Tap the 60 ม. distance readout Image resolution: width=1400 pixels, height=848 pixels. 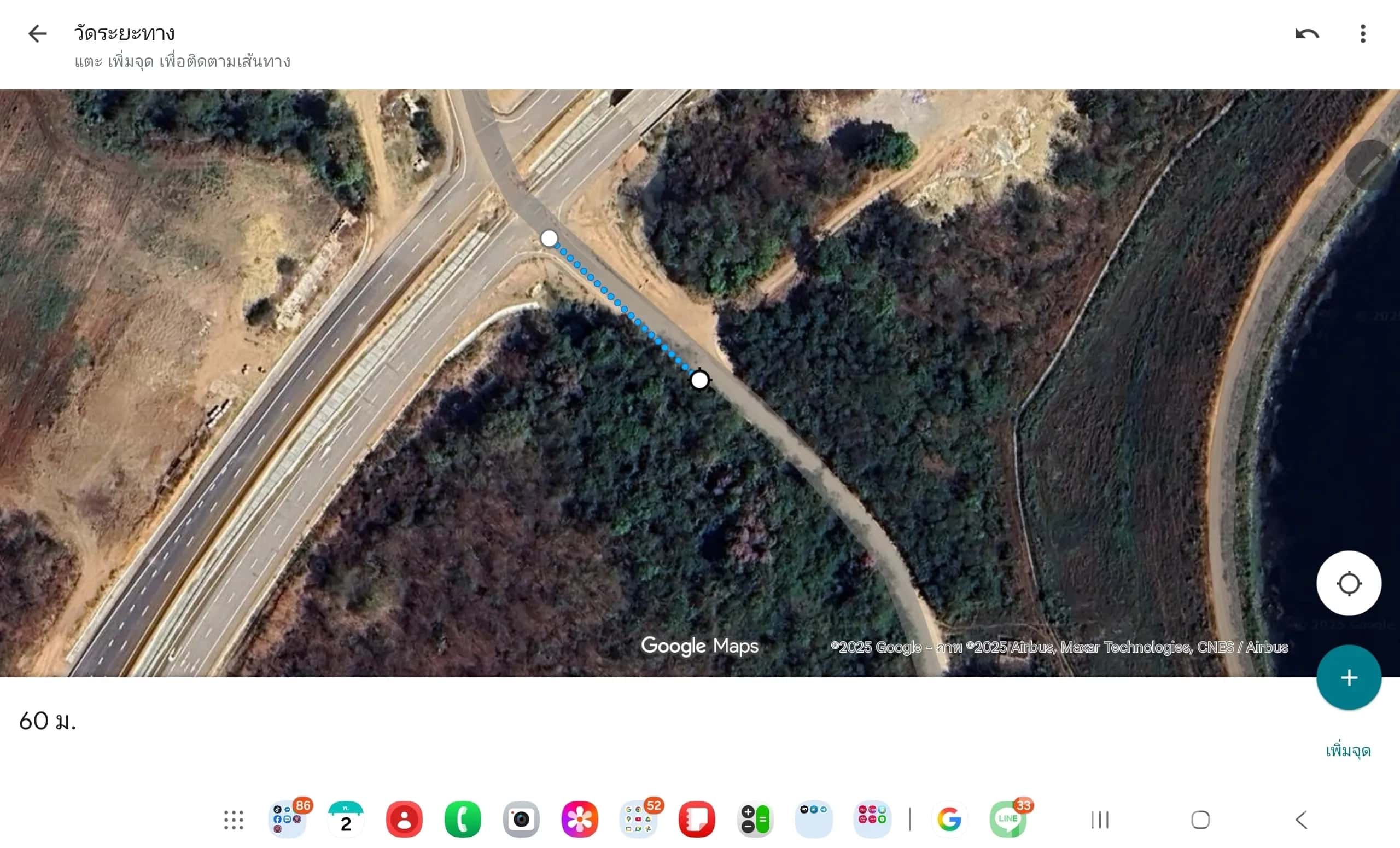pos(48,721)
